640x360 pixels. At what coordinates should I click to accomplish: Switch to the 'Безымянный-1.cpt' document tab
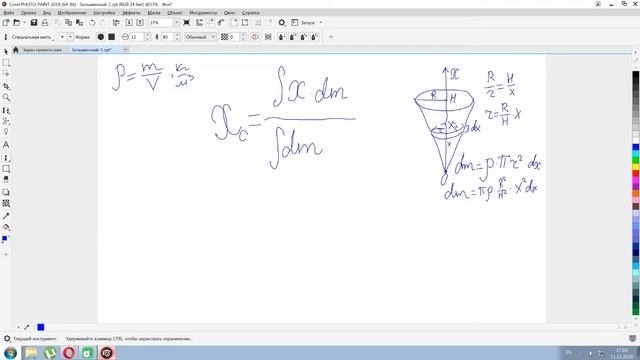(92, 50)
